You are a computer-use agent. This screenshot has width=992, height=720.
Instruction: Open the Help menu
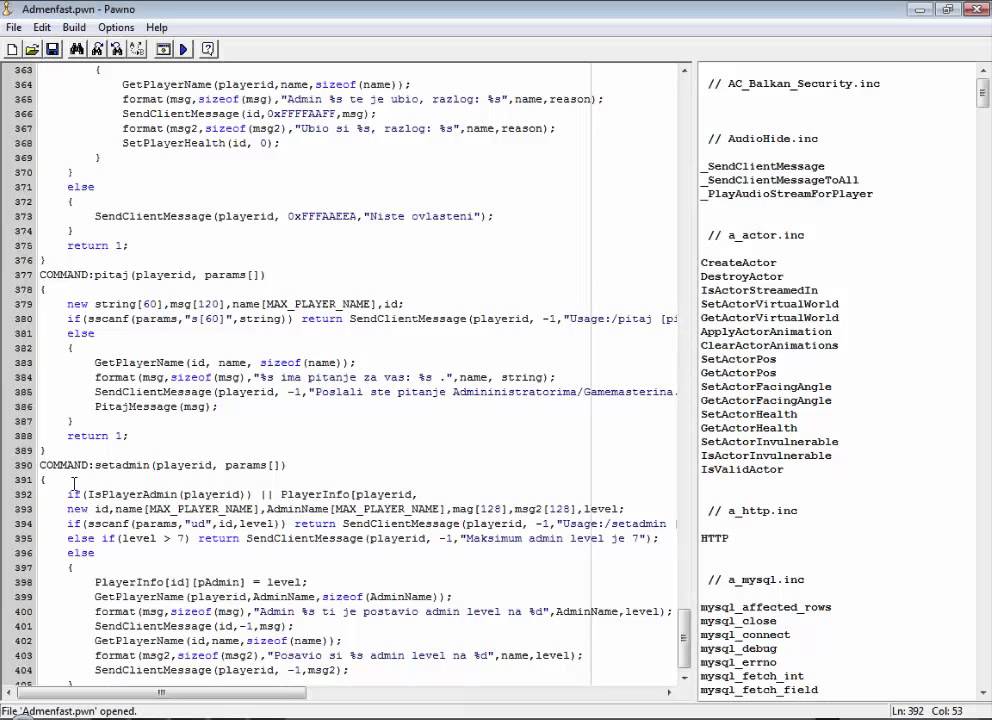pos(157,27)
